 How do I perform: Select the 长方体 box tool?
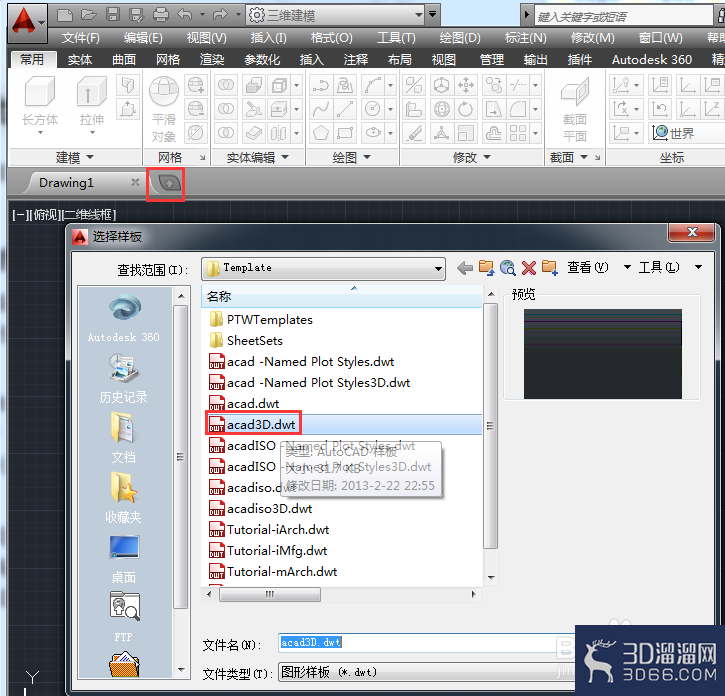[40, 105]
